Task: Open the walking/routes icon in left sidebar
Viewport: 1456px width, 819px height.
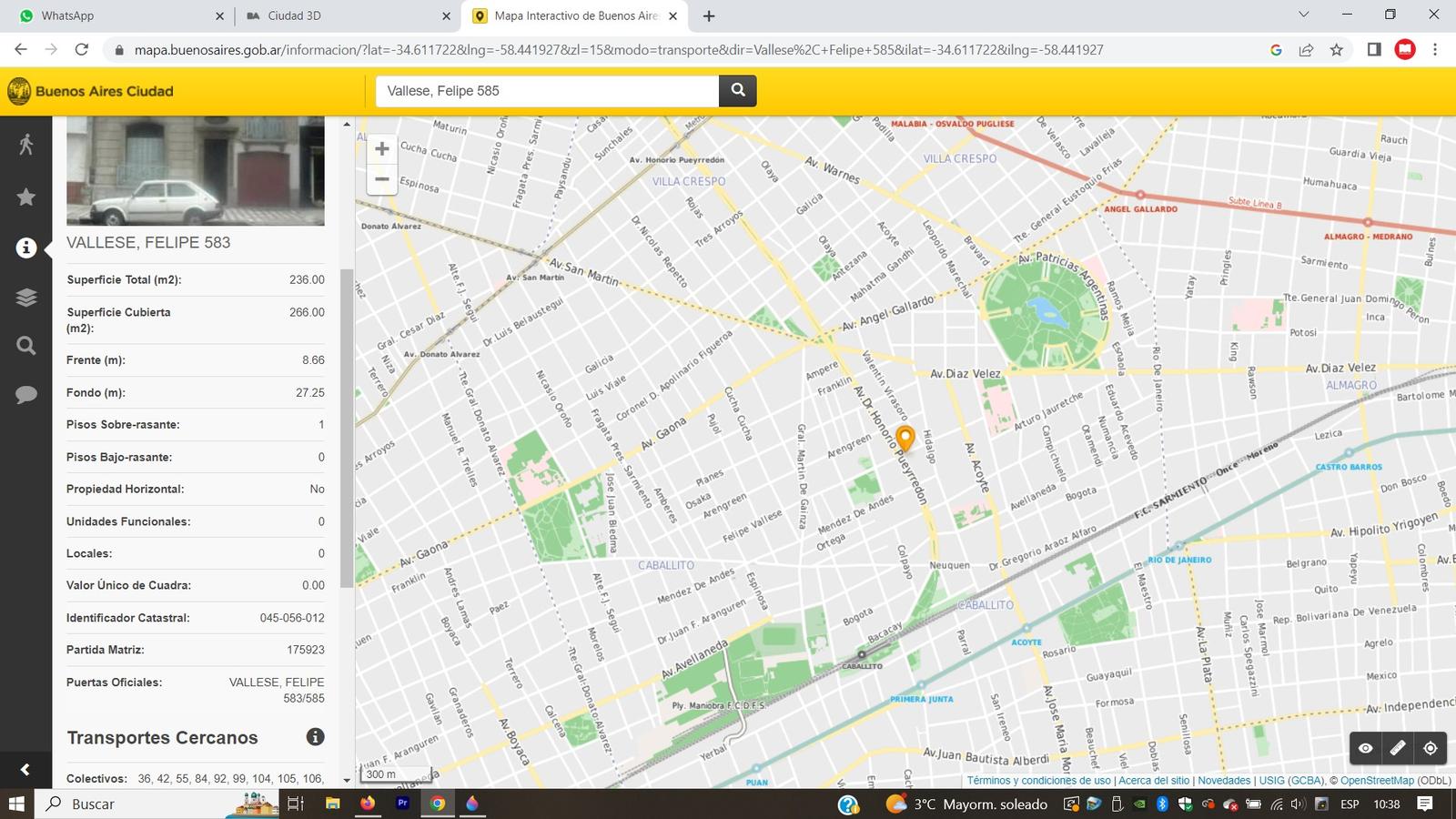Action: (26, 144)
